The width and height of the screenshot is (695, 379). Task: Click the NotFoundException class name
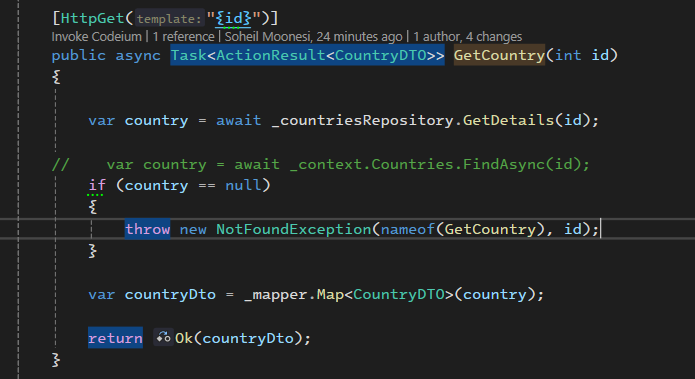coord(293,229)
